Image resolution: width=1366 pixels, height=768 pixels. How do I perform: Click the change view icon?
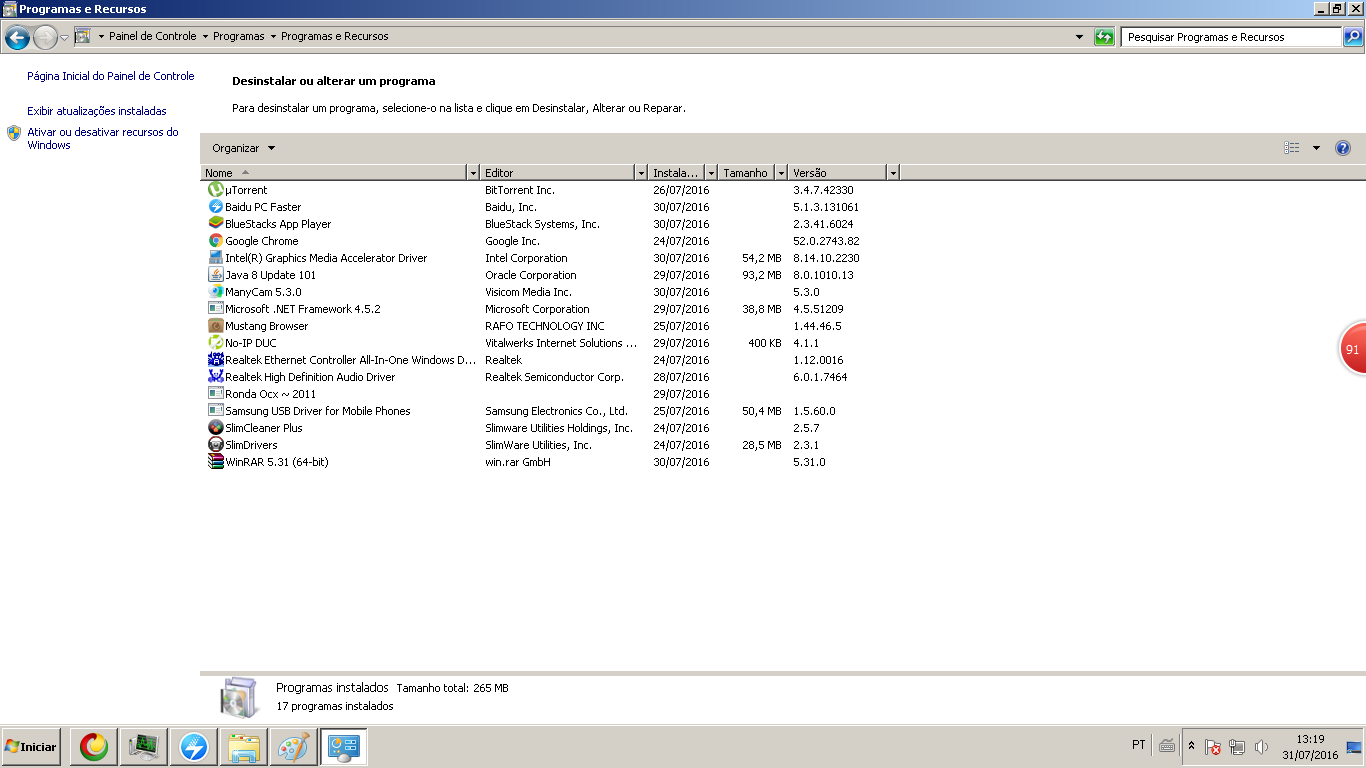click(1292, 148)
